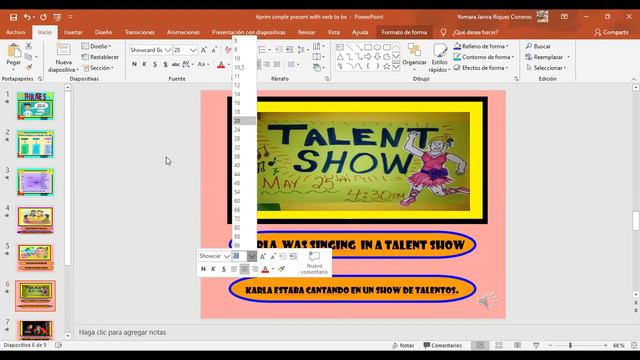Click the mini toolbar font color A
640x360 pixels.
265,269
